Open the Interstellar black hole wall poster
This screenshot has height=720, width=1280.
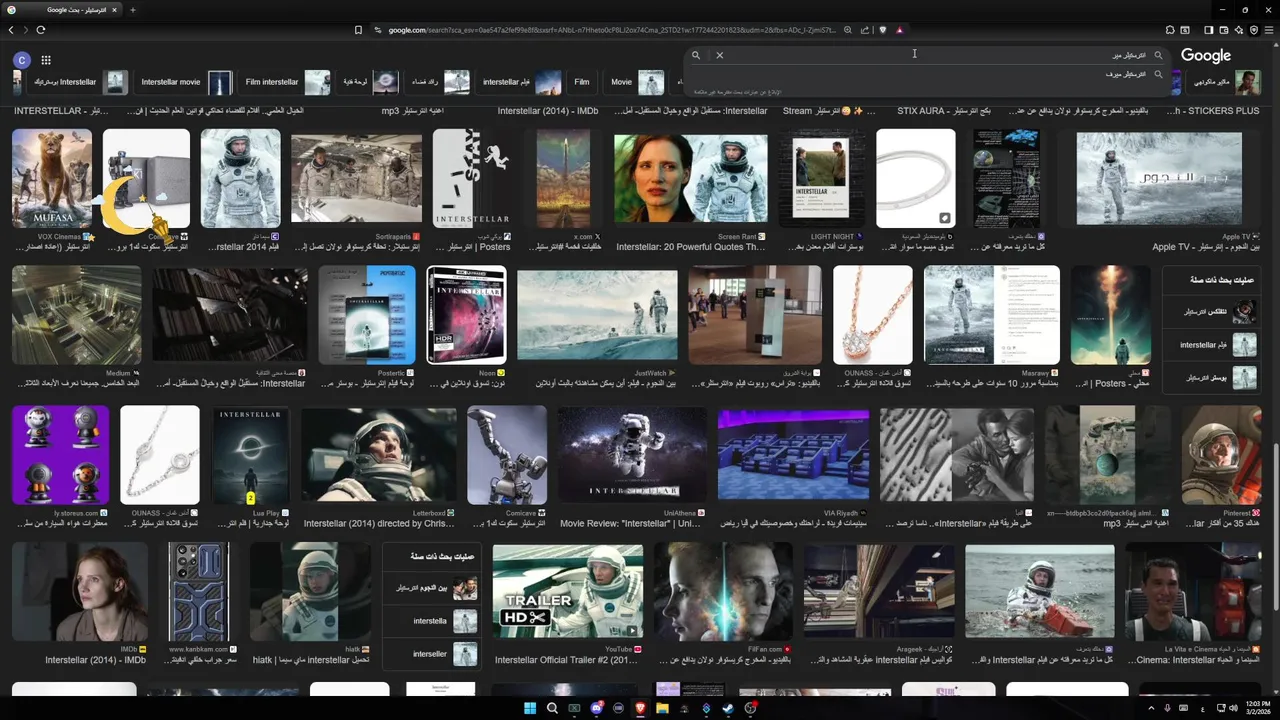[x=251, y=455]
